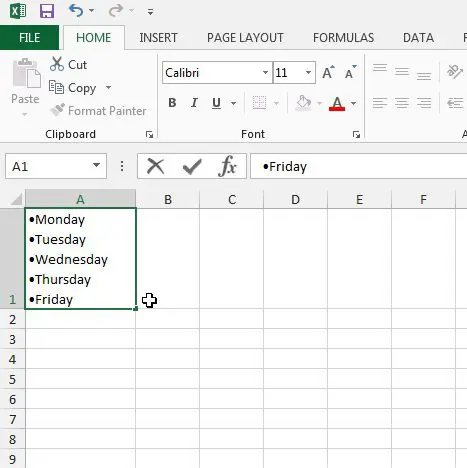The width and height of the screenshot is (467, 468).
Task: Select row 2 header
Action: click(12, 319)
